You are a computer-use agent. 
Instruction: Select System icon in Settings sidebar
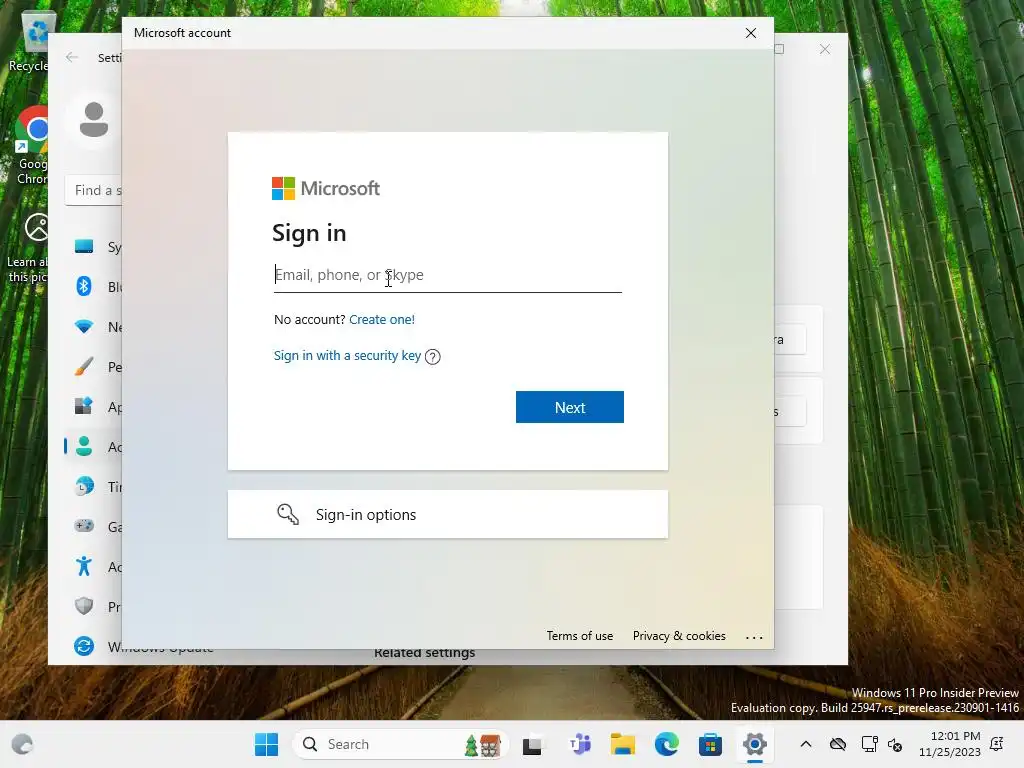point(84,246)
